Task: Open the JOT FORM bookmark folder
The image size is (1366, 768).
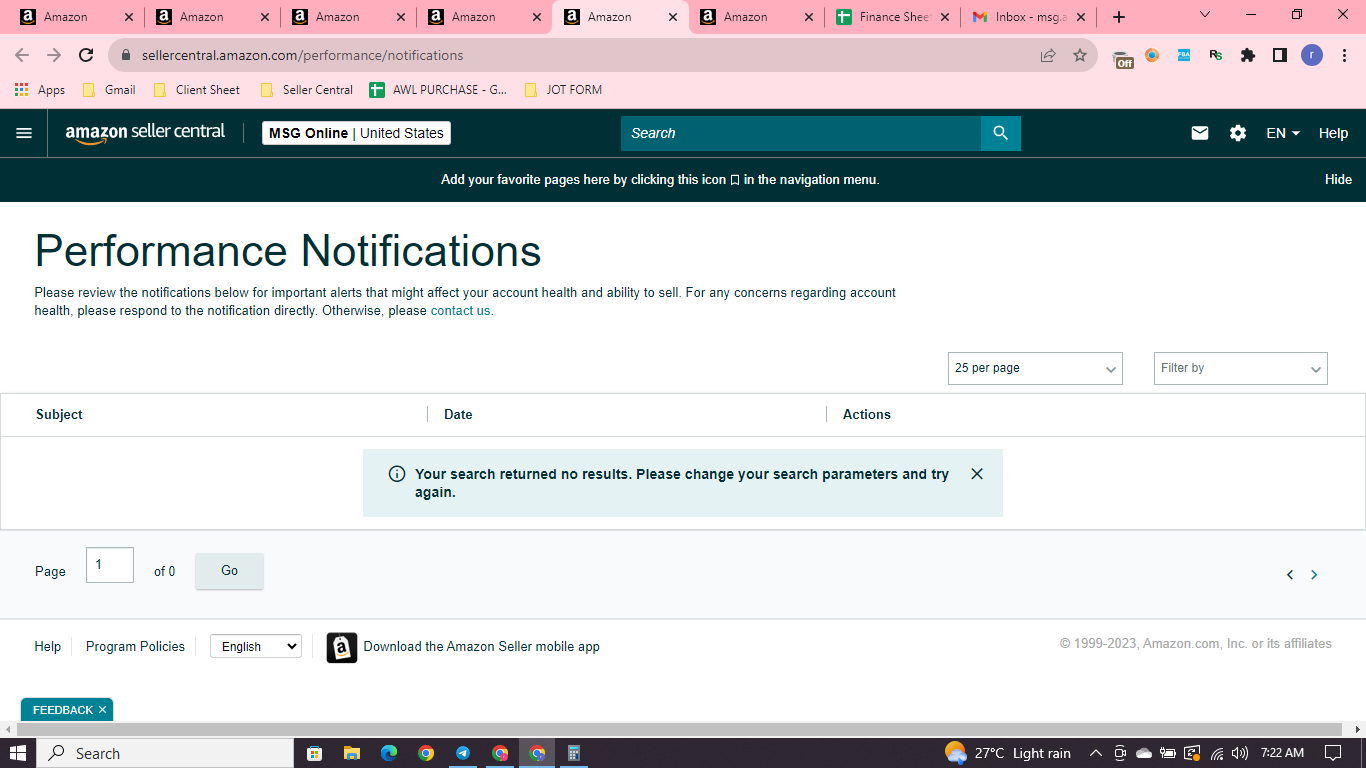Action: 564,90
